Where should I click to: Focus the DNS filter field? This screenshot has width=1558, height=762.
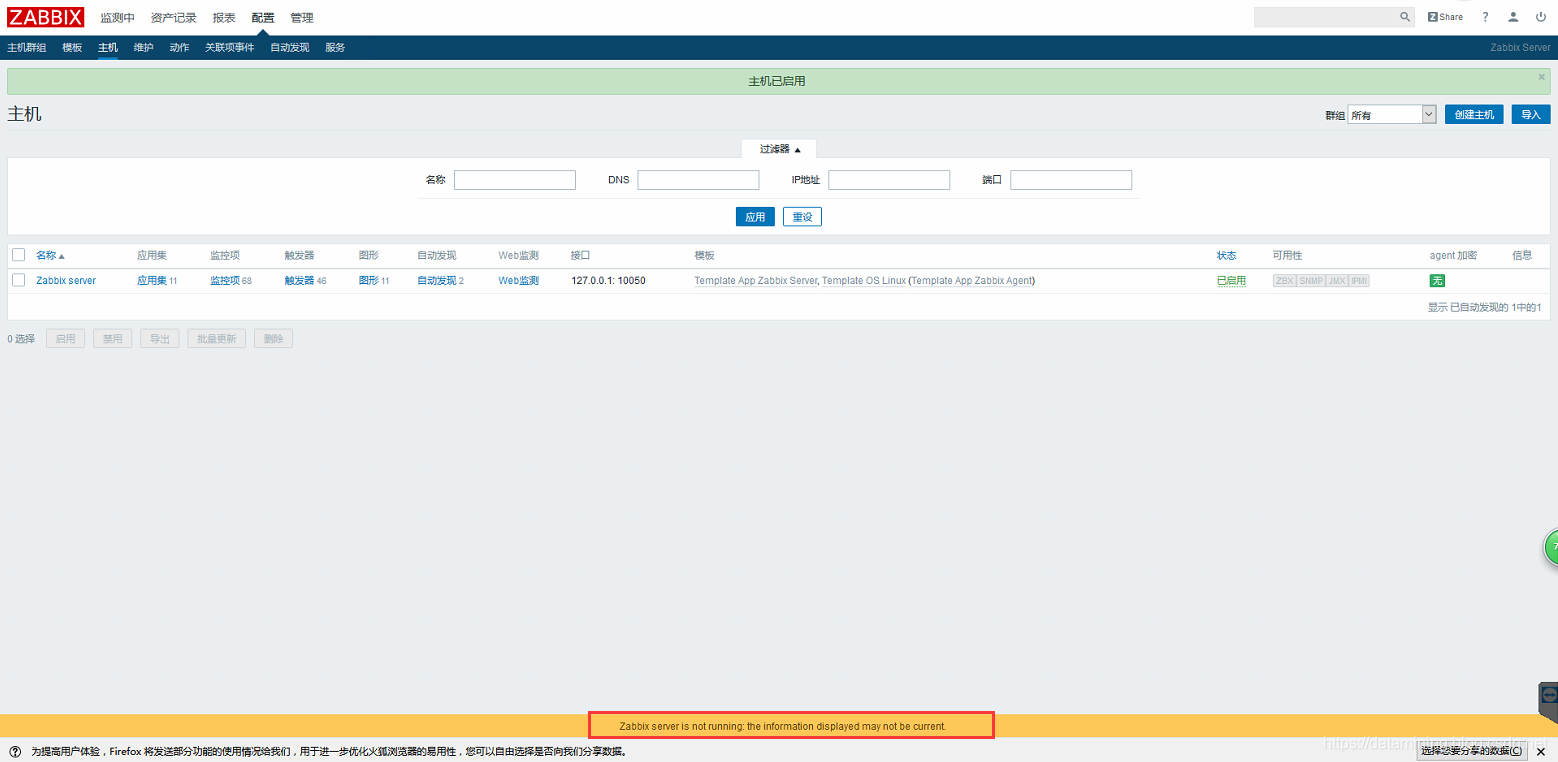[699, 180]
